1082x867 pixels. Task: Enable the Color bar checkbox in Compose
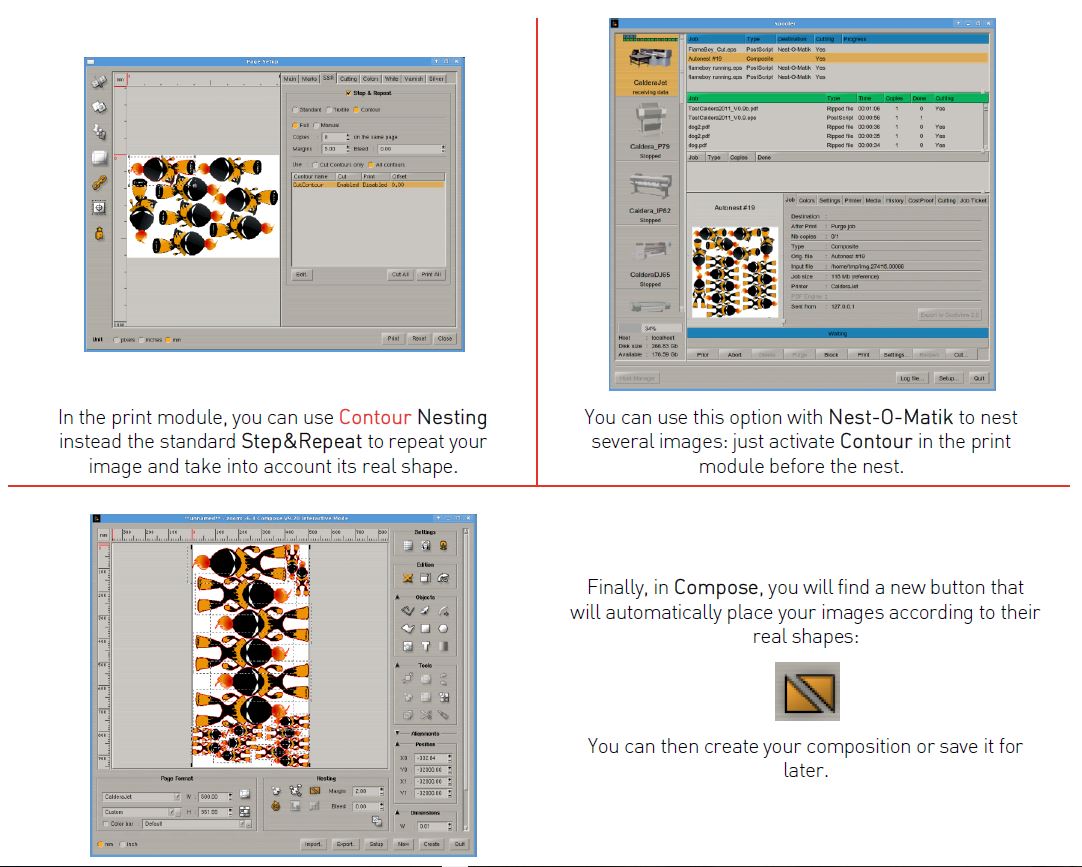[x=106, y=824]
